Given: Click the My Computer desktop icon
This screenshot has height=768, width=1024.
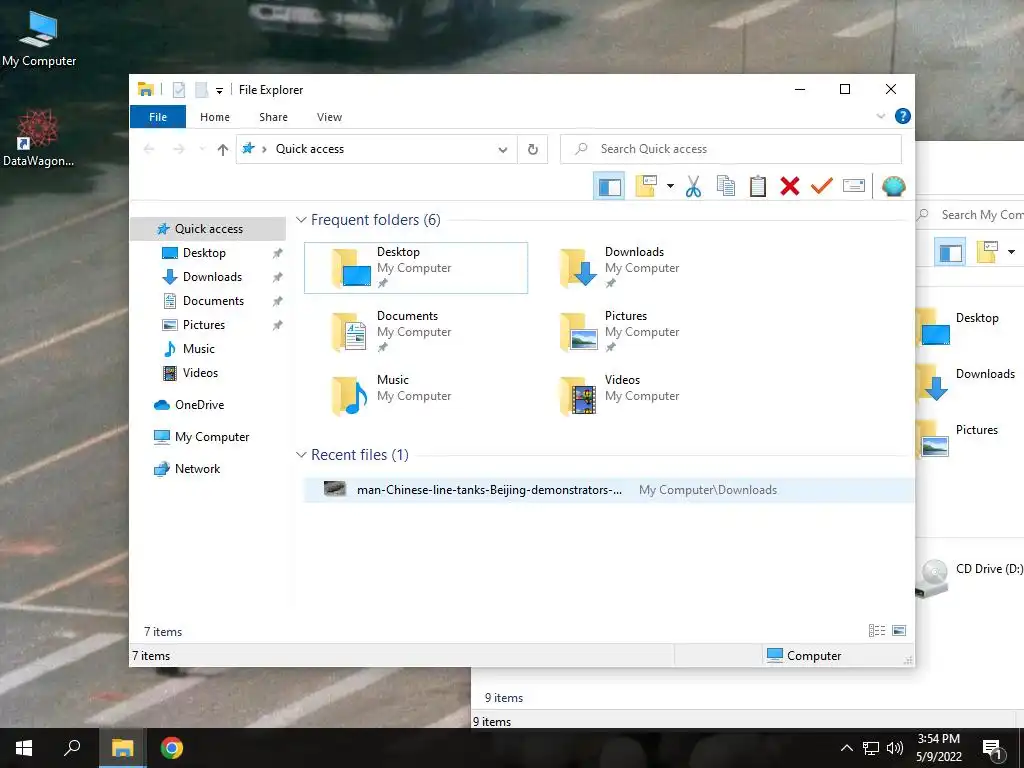Looking at the screenshot, I should pyautogui.click(x=39, y=38).
